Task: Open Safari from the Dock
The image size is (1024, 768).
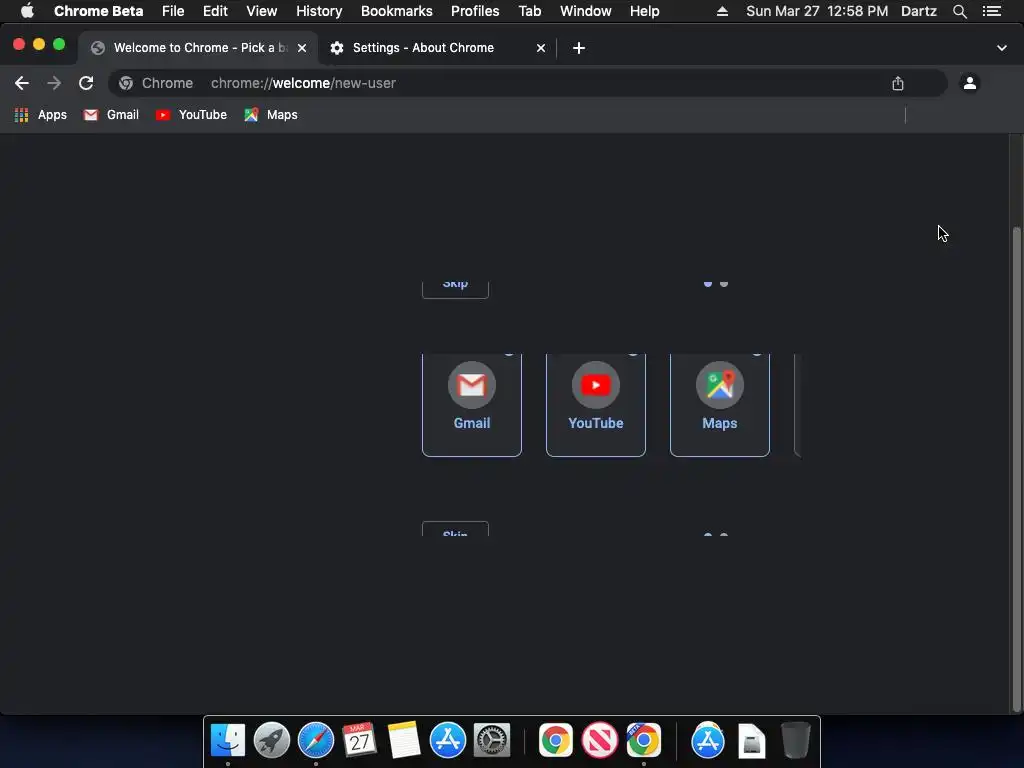Action: click(x=316, y=740)
